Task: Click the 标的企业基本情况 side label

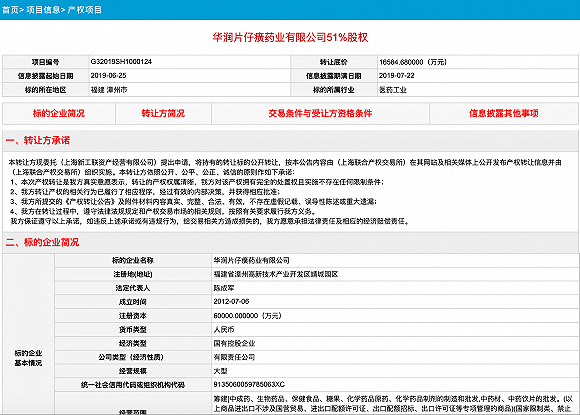Action: point(28,358)
